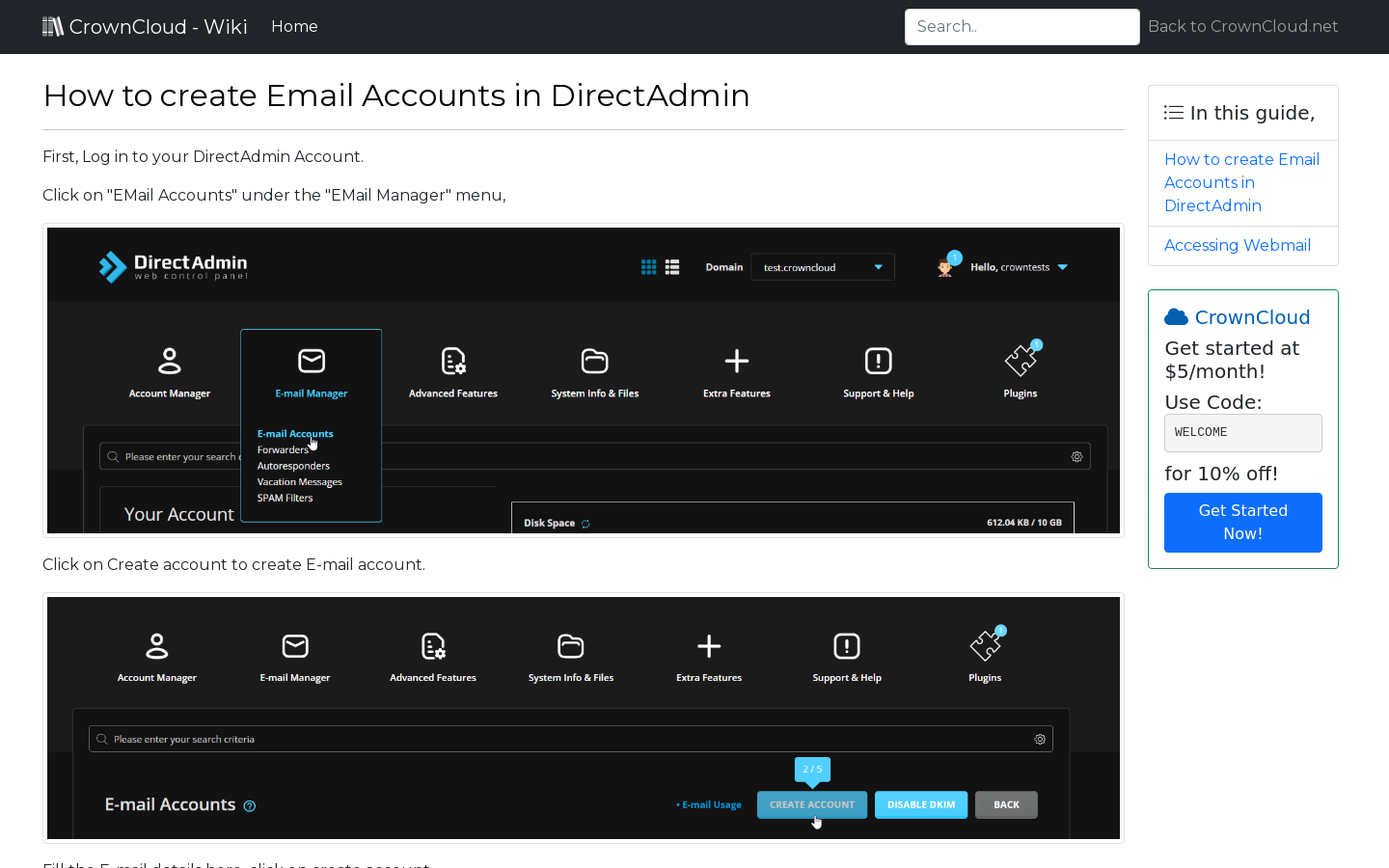This screenshot has width=1389, height=868.
Task: Toggle DKIM using Disable DKIM
Action: click(921, 804)
